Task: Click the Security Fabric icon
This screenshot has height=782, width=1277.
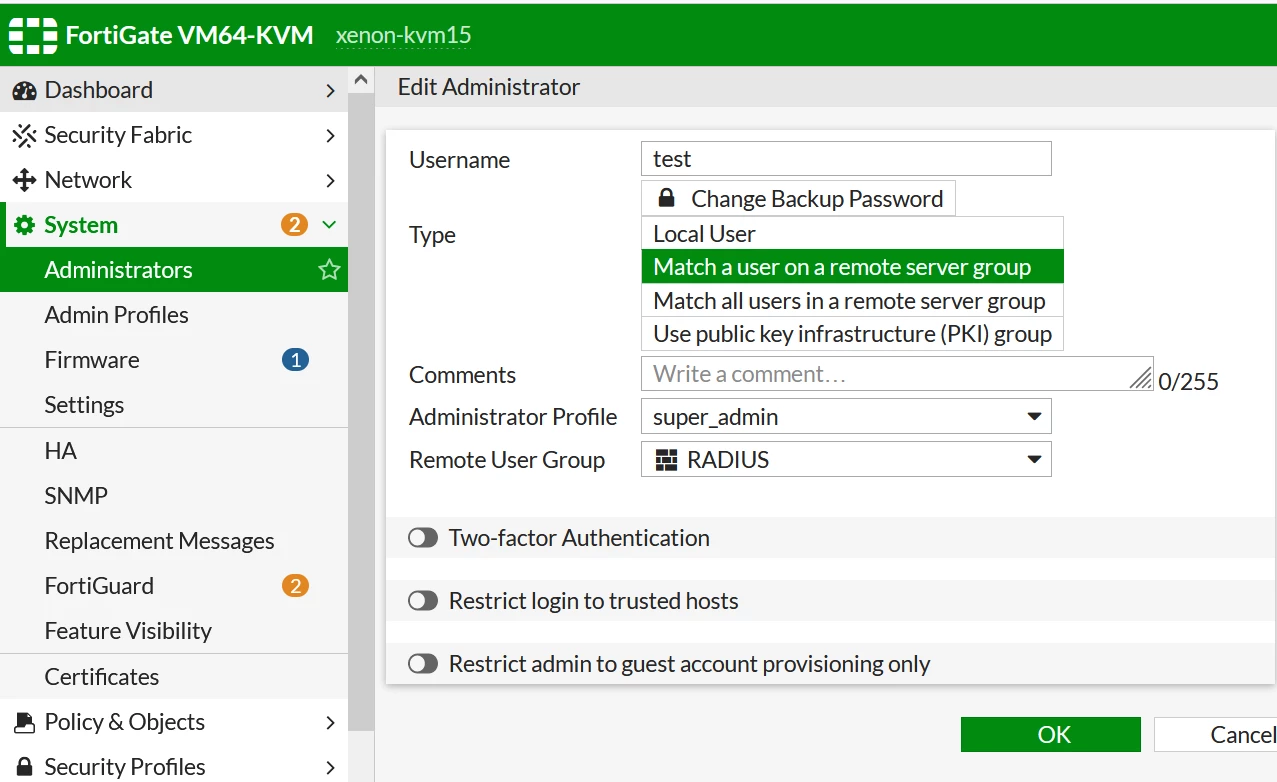Action: [24, 135]
